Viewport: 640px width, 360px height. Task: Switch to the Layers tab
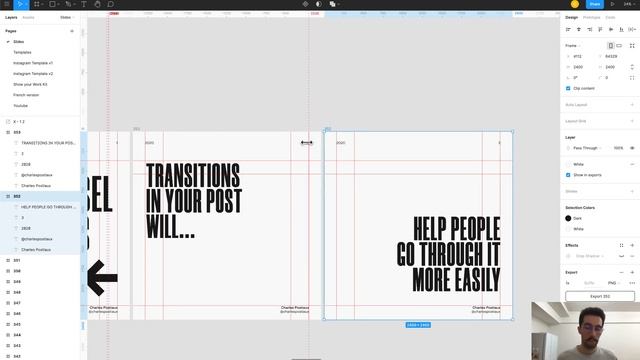11,18
